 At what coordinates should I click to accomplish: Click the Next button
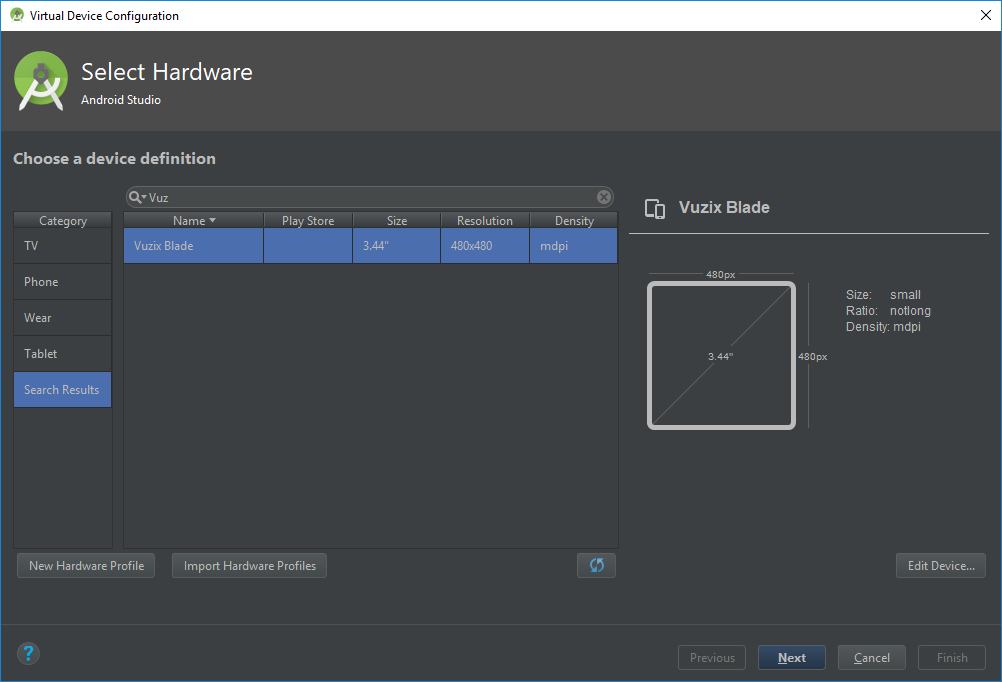click(792, 657)
